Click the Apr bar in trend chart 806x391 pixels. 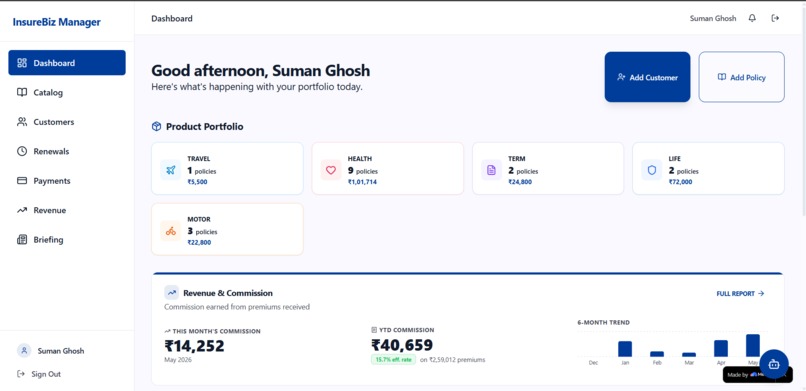[721, 348]
